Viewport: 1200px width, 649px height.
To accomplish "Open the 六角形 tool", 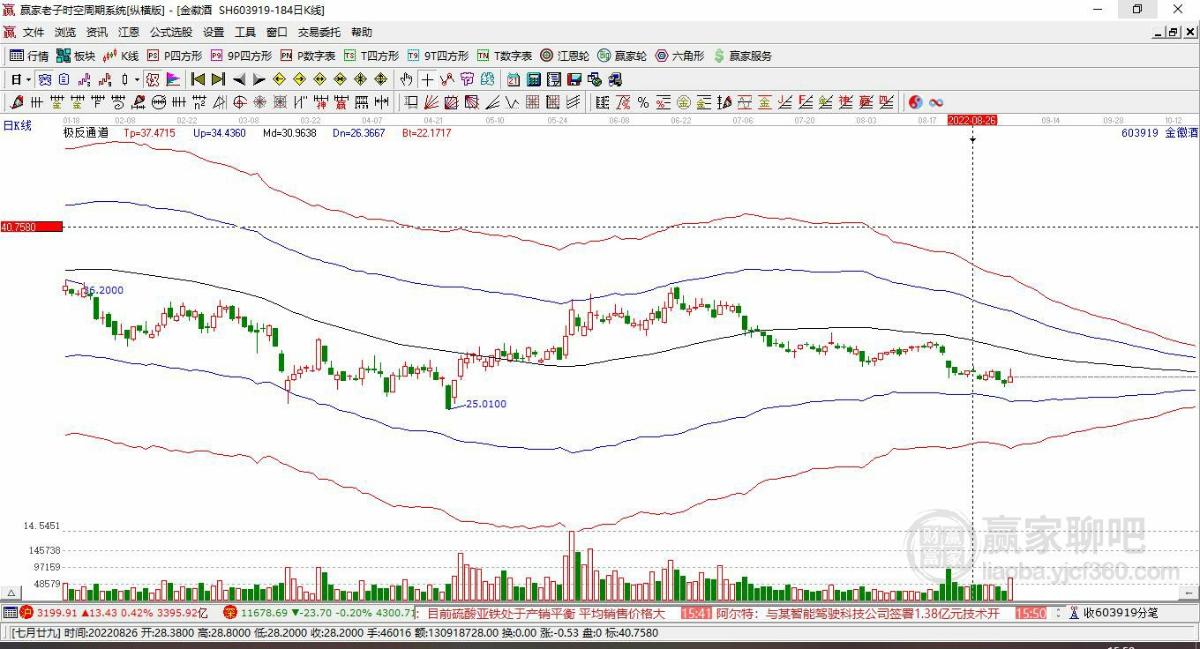I will click(680, 56).
